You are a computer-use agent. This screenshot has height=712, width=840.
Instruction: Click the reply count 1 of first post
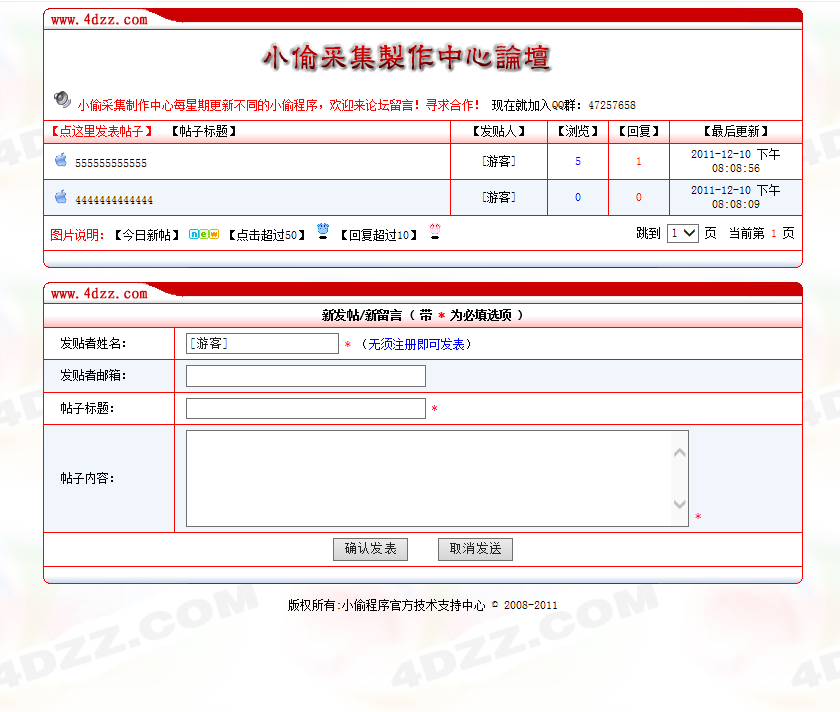point(639,161)
